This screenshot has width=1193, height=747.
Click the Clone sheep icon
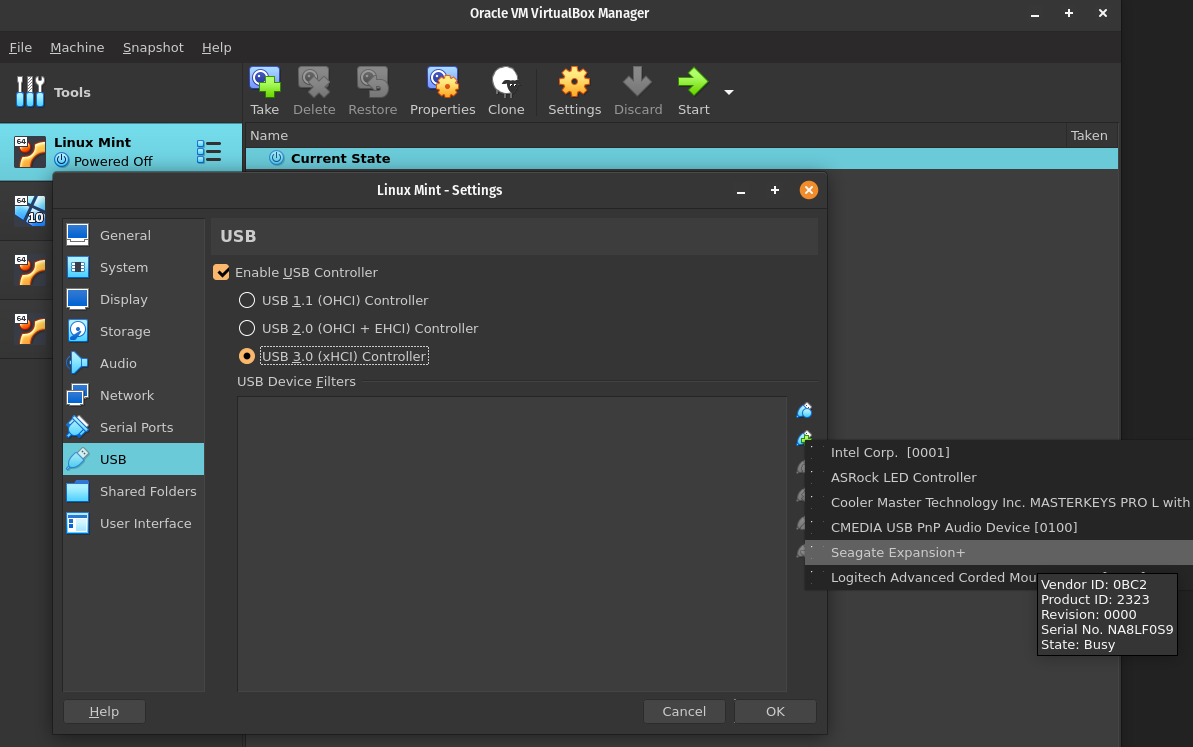(x=505, y=82)
